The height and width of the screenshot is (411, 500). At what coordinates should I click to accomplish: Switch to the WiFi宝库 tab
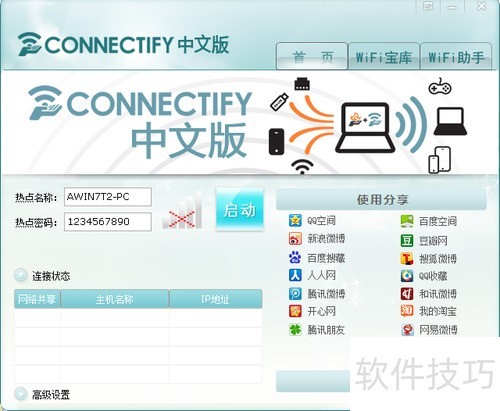[x=384, y=56]
